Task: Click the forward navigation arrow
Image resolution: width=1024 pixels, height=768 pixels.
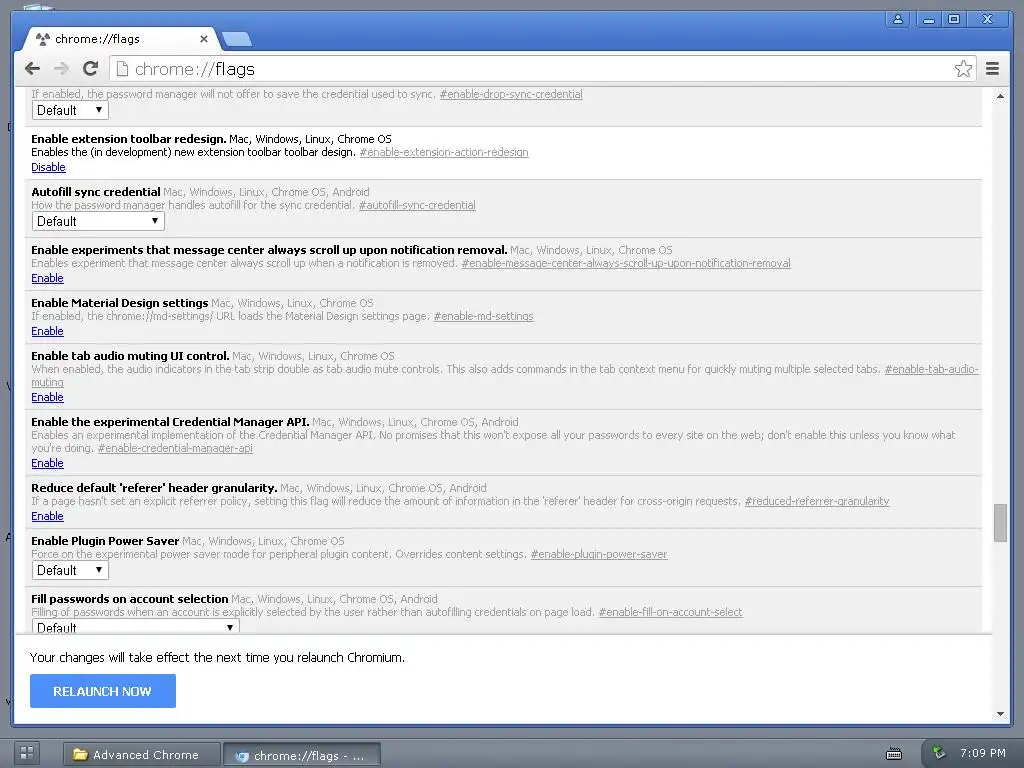Action: coord(61,69)
